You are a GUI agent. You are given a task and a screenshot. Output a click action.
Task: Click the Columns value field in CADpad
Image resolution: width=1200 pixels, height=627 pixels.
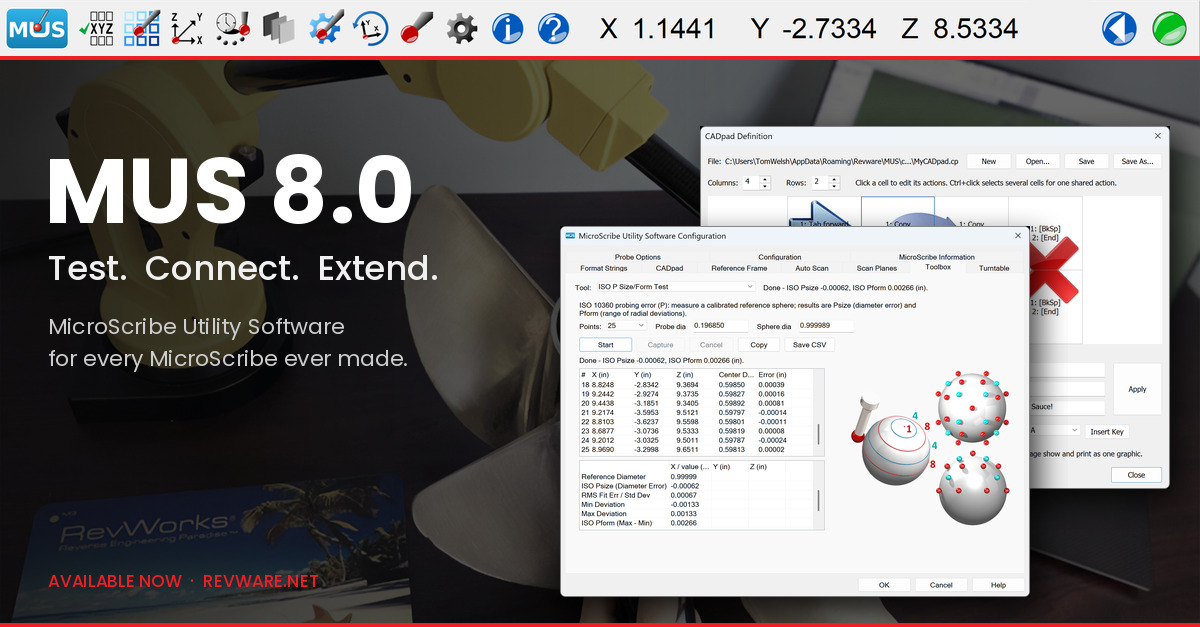[x=749, y=183]
